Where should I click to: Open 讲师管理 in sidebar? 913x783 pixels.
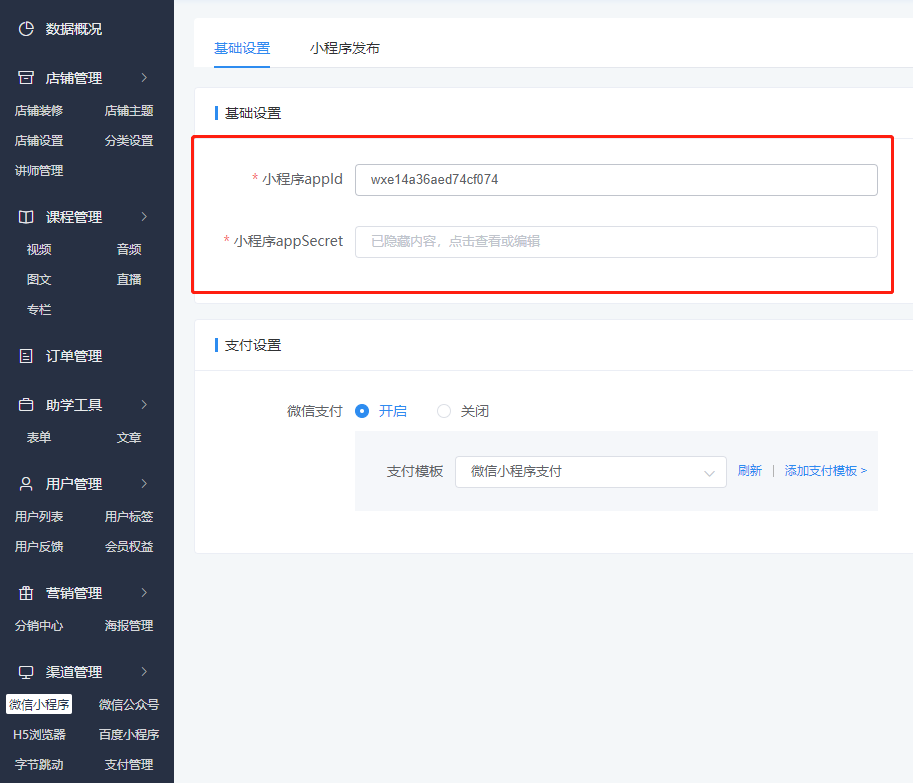[39, 171]
